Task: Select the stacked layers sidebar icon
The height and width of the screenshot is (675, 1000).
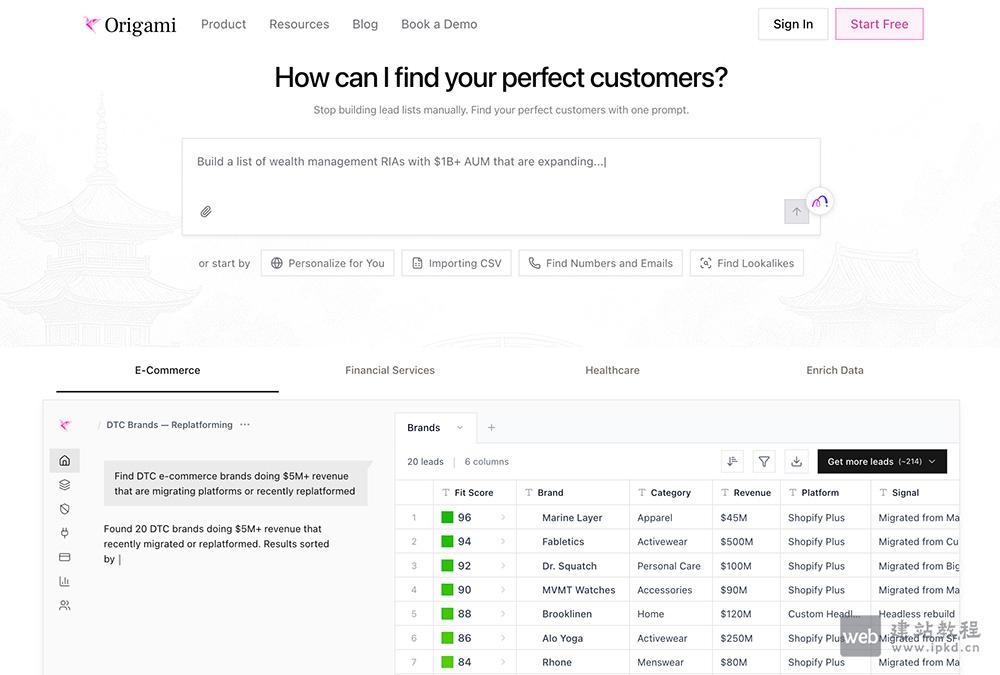Action: point(65,485)
